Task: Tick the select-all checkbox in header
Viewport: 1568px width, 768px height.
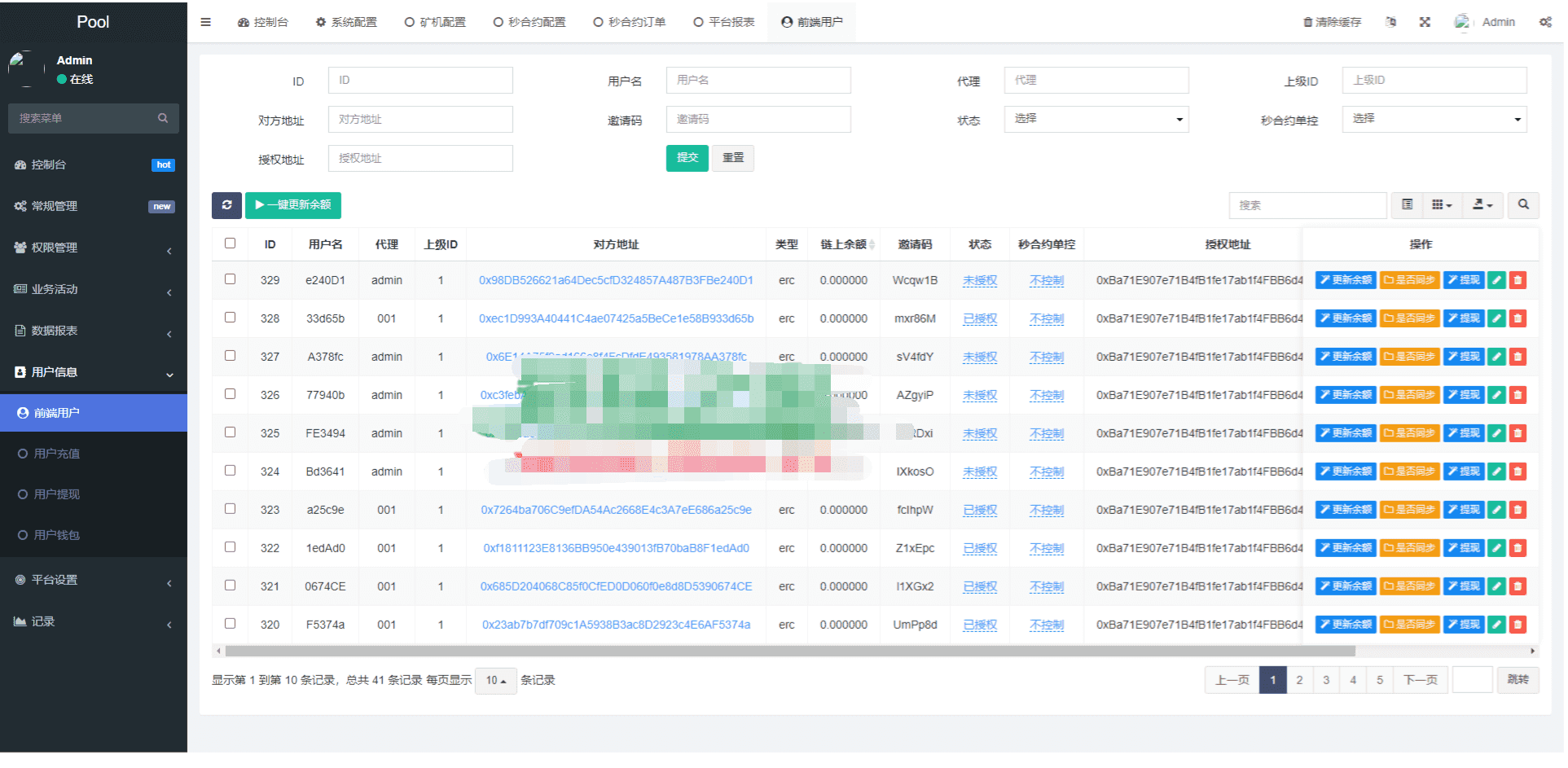Action: [x=231, y=244]
